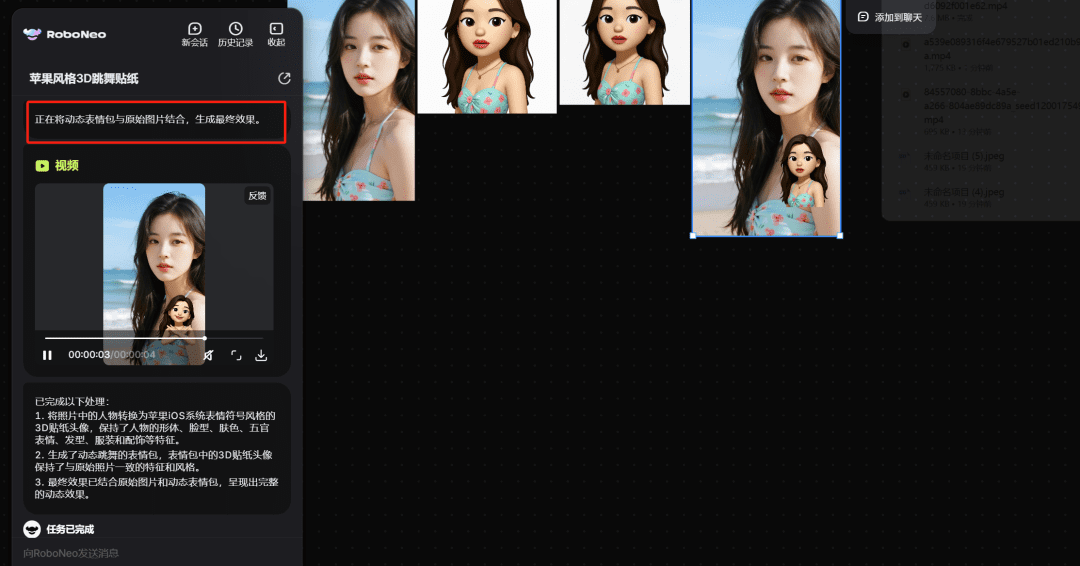The image size is (1080, 566).
Task: Open share icon beside 苹果风格3D跳舞贴纸 title
Action: tap(284, 78)
